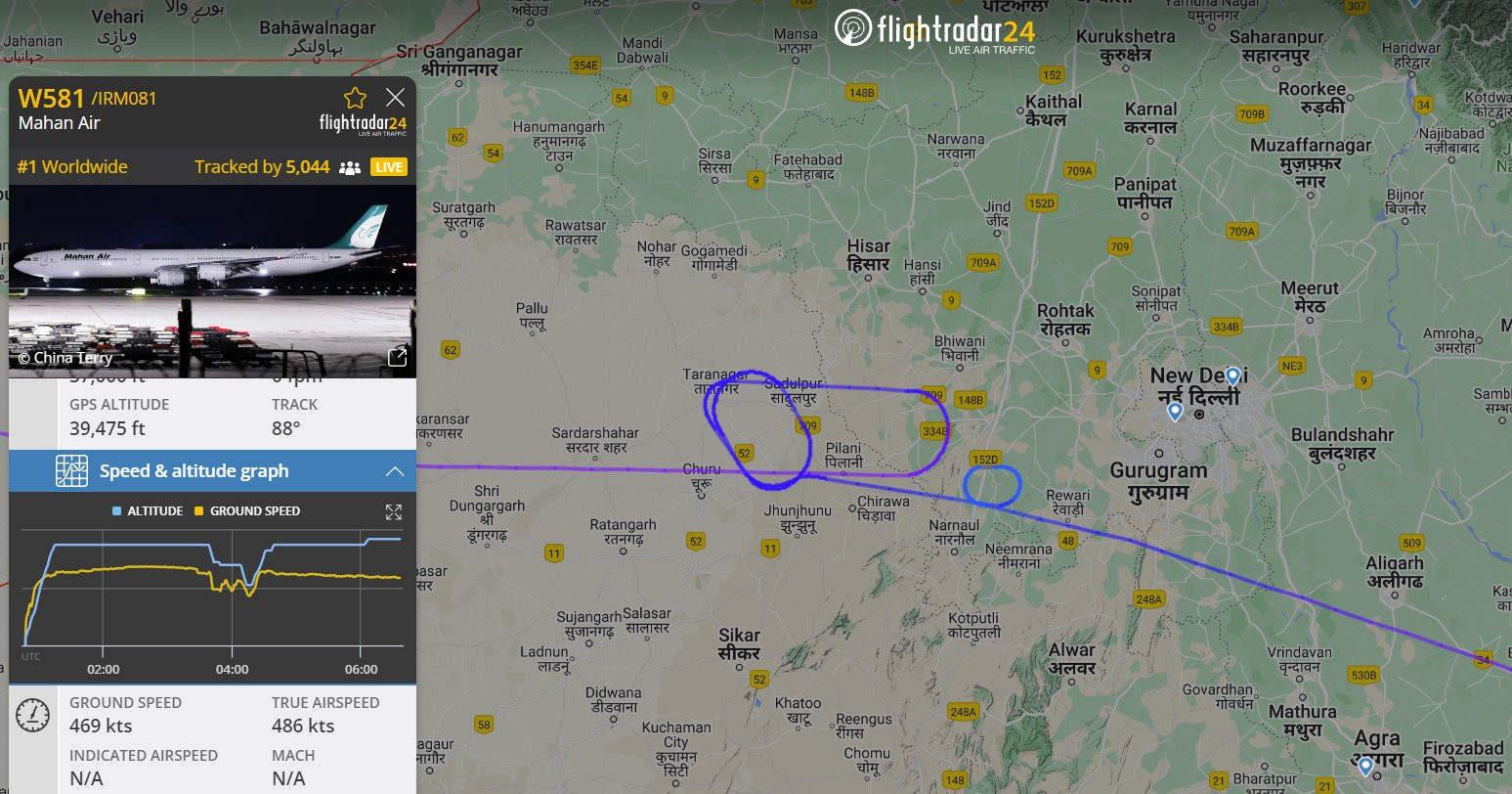This screenshot has height=794, width=1512.
Task: Toggle the ALTITUDE legend series
Action: 148,510
